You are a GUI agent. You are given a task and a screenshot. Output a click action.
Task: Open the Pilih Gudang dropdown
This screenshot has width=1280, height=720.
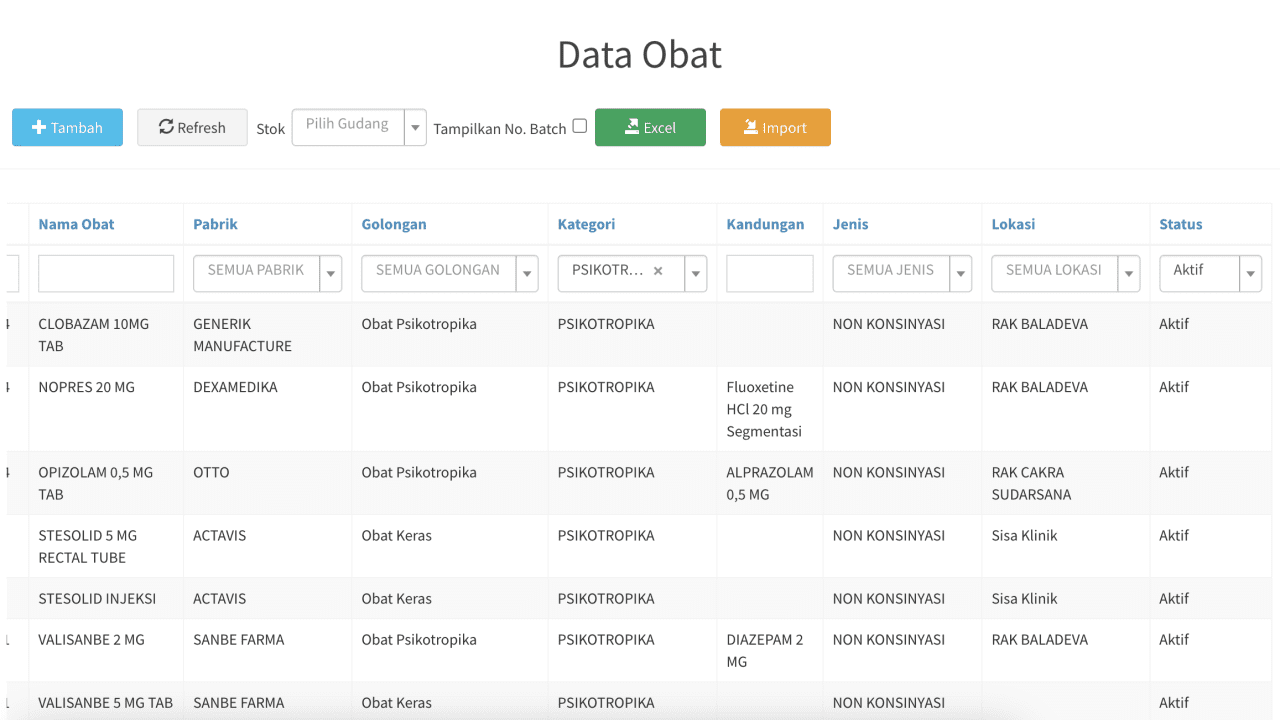pos(359,128)
